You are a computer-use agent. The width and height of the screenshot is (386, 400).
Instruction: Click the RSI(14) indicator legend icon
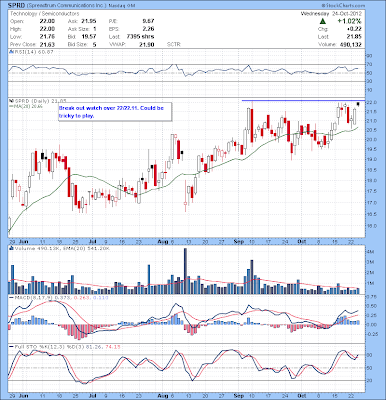coord(11,52)
